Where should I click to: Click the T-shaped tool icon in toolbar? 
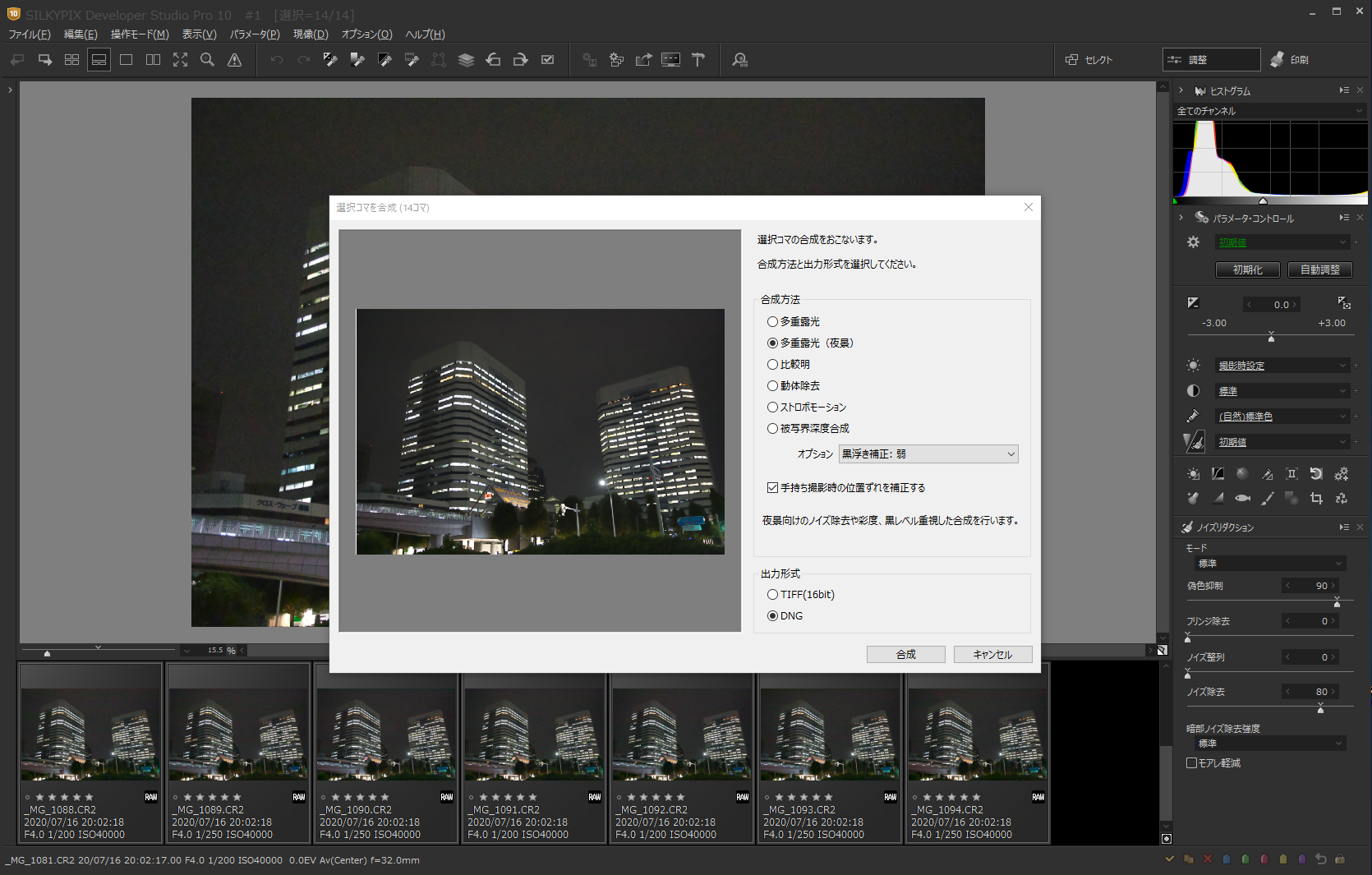pos(698,60)
